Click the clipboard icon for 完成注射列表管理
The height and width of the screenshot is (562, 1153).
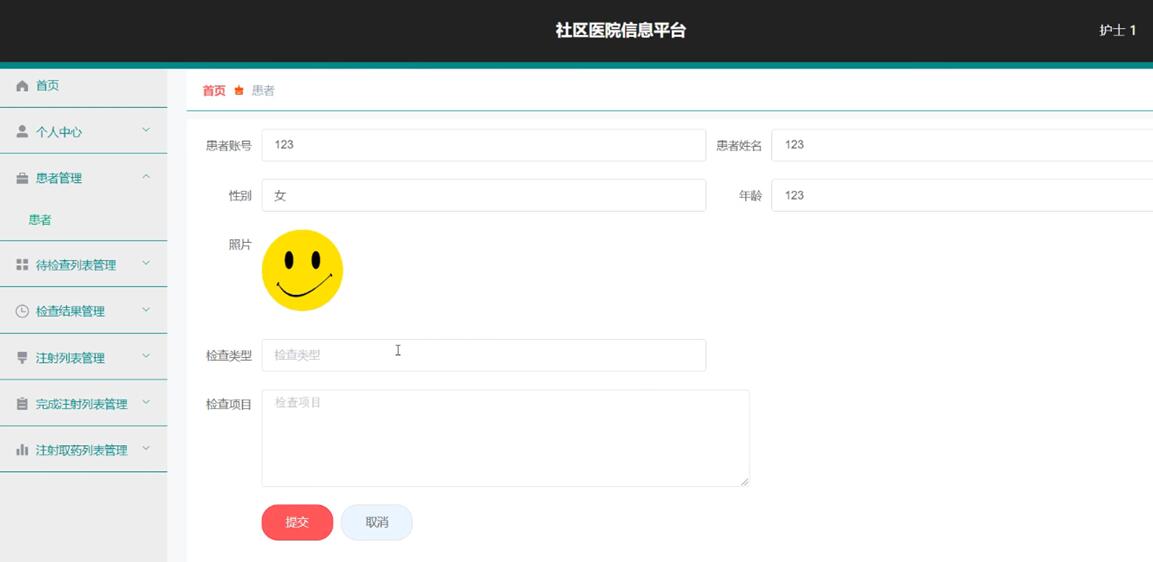pos(22,404)
